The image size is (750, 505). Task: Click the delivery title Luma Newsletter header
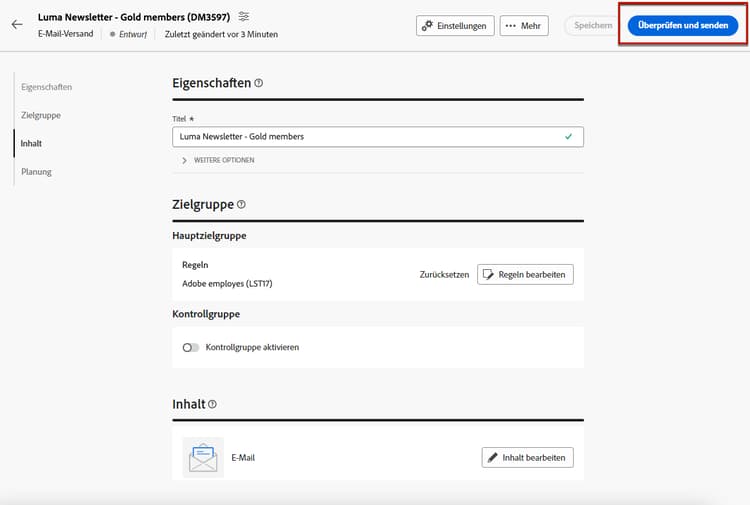click(134, 17)
